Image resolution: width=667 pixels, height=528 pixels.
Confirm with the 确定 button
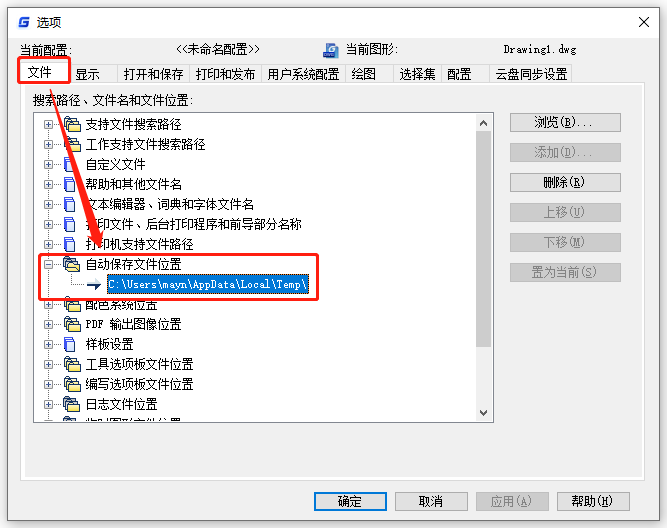(x=350, y=502)
